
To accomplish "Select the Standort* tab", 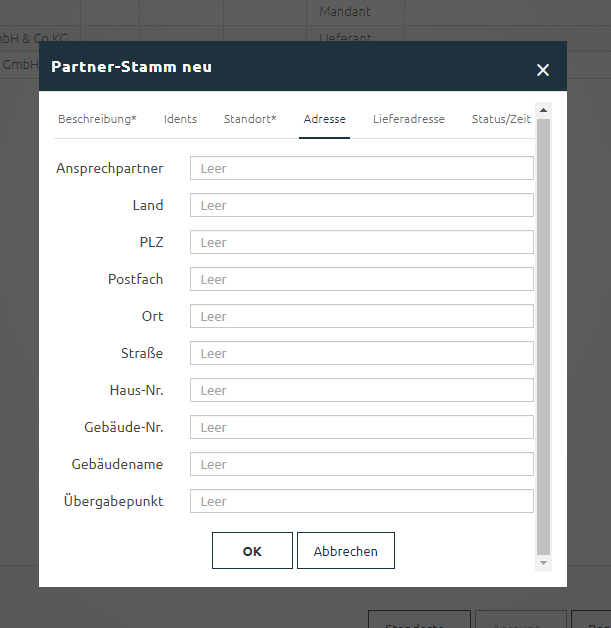I will point(250,119).
